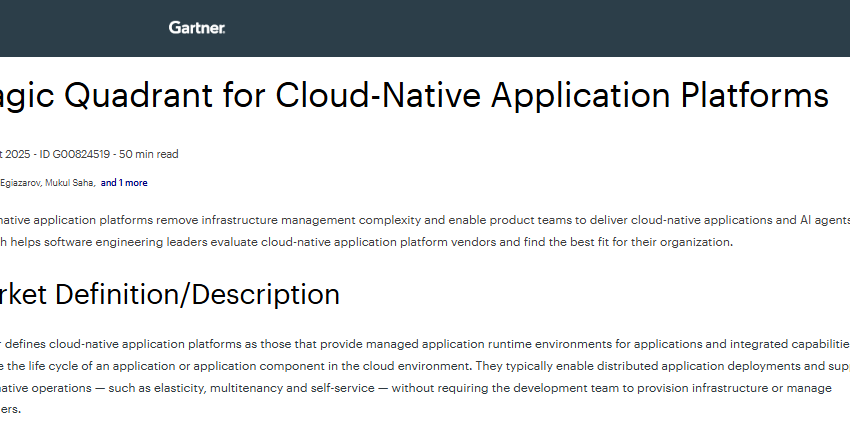Click the line starting "defines cloud-native application platforms"

(425, 344)
